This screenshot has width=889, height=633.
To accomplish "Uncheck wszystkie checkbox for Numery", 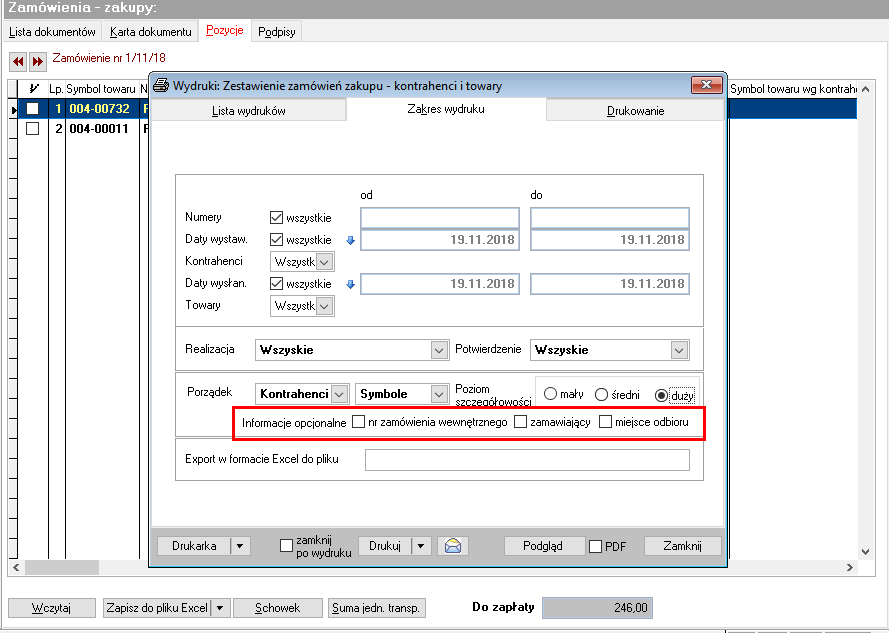I will (x=276, y=218).
